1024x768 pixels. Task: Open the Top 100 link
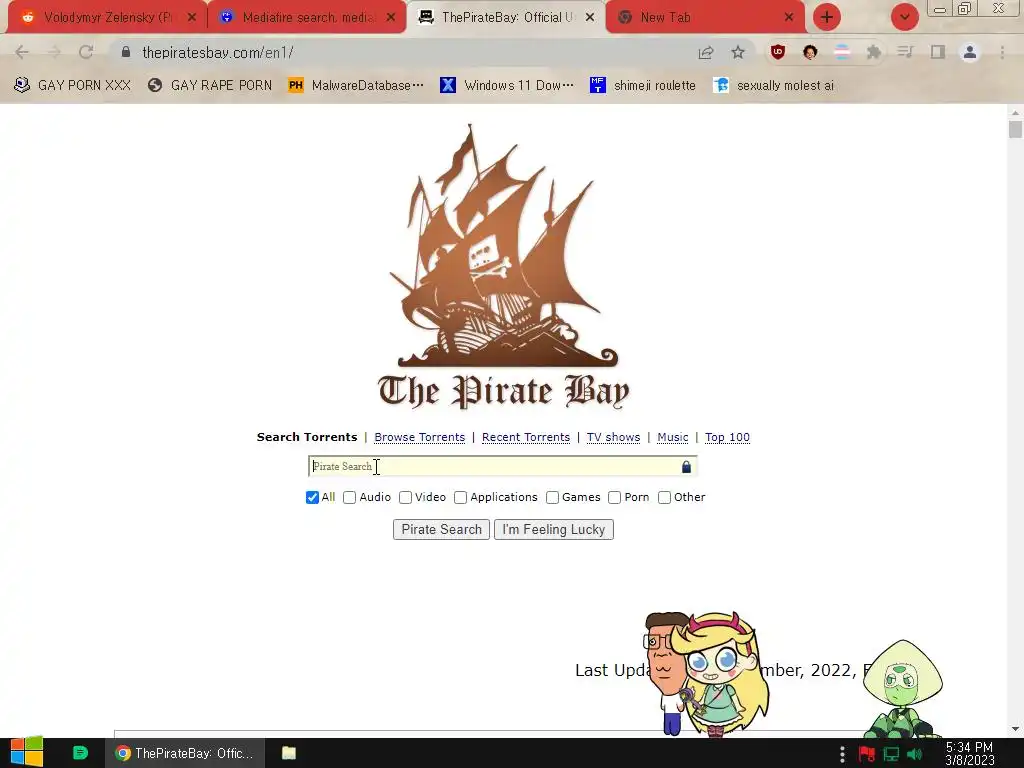(x=727, y=438)
